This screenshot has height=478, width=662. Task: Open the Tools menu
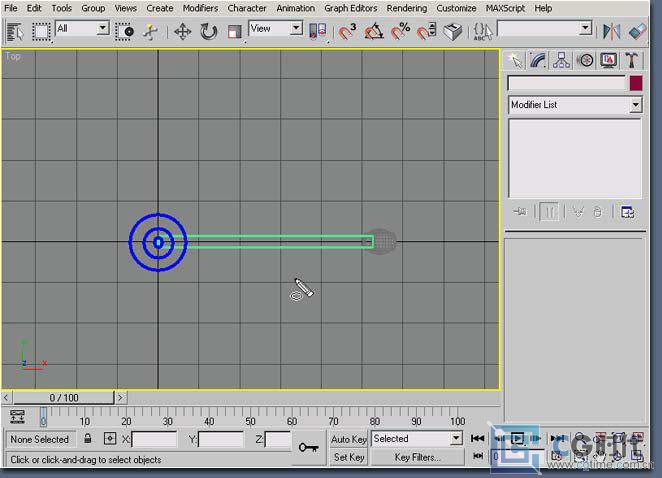click(x=62, y=8)
